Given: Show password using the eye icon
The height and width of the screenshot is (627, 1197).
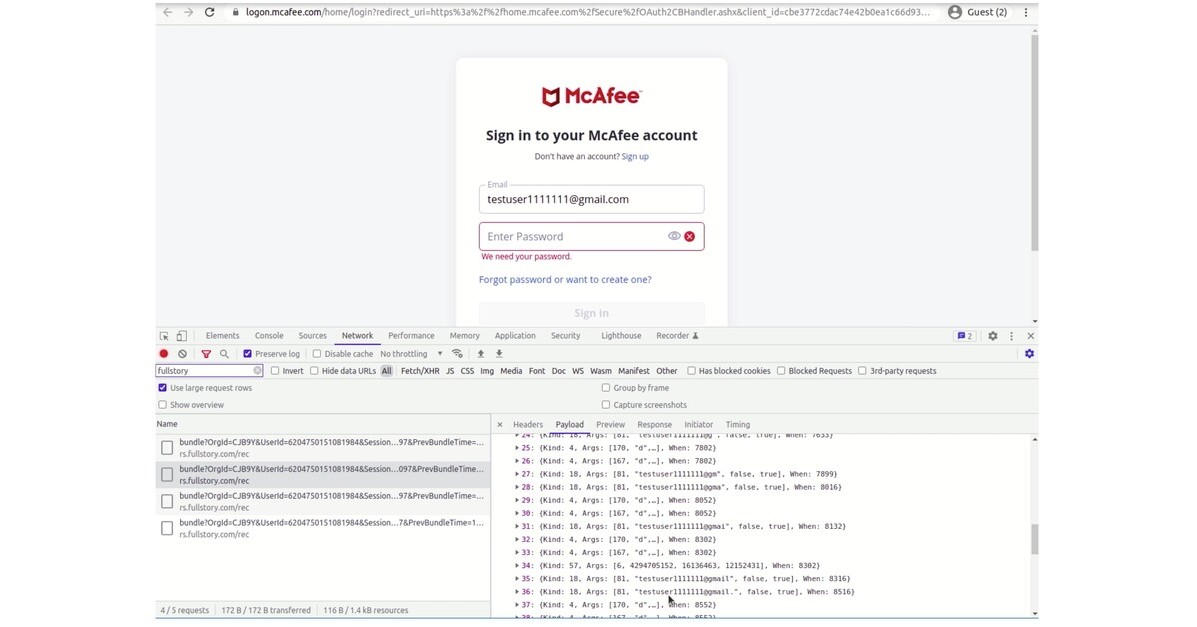Looking at the screenshot, I should 674,236.
